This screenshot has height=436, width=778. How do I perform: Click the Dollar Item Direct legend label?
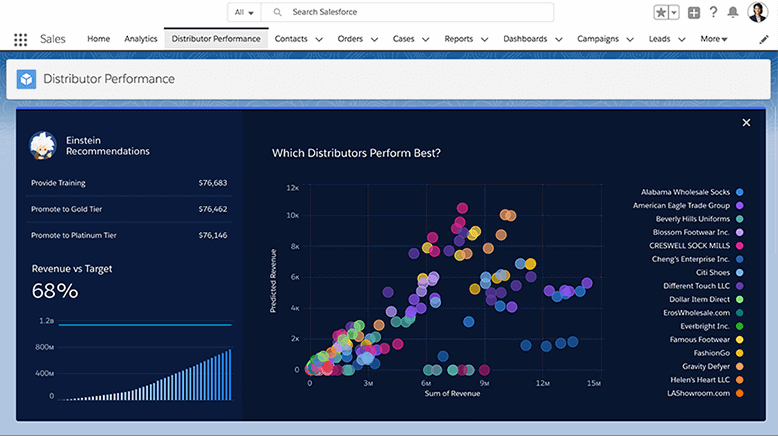coord(700,299)
